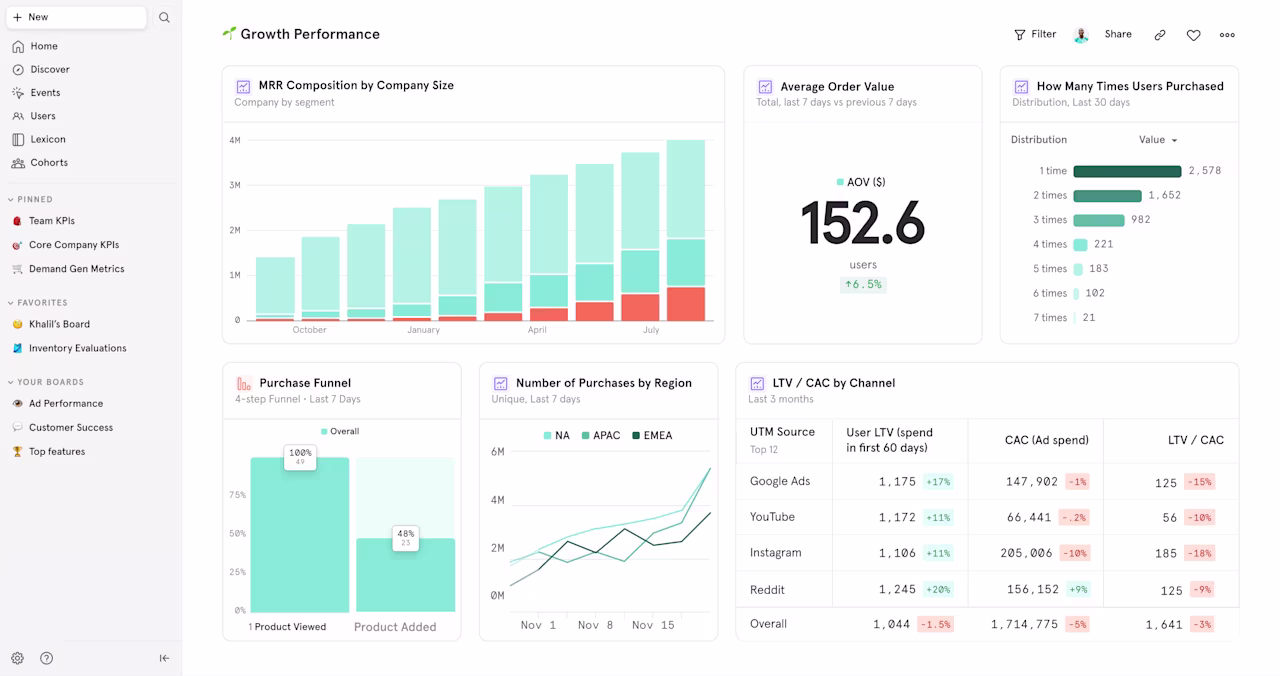The height and width of the screenshot is (676, 1280).
Task: Click the Instagram row label
Action: tap(776, 553)
